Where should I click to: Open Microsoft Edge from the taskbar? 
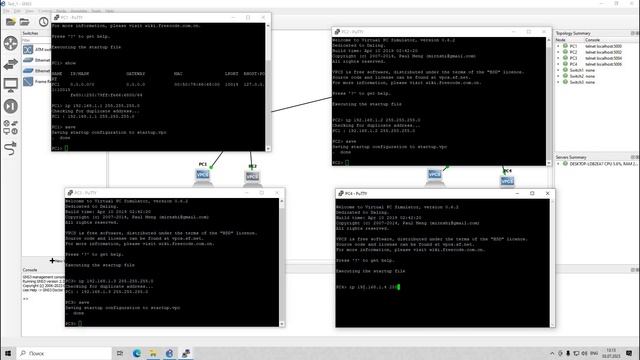(x=137, y=353)
